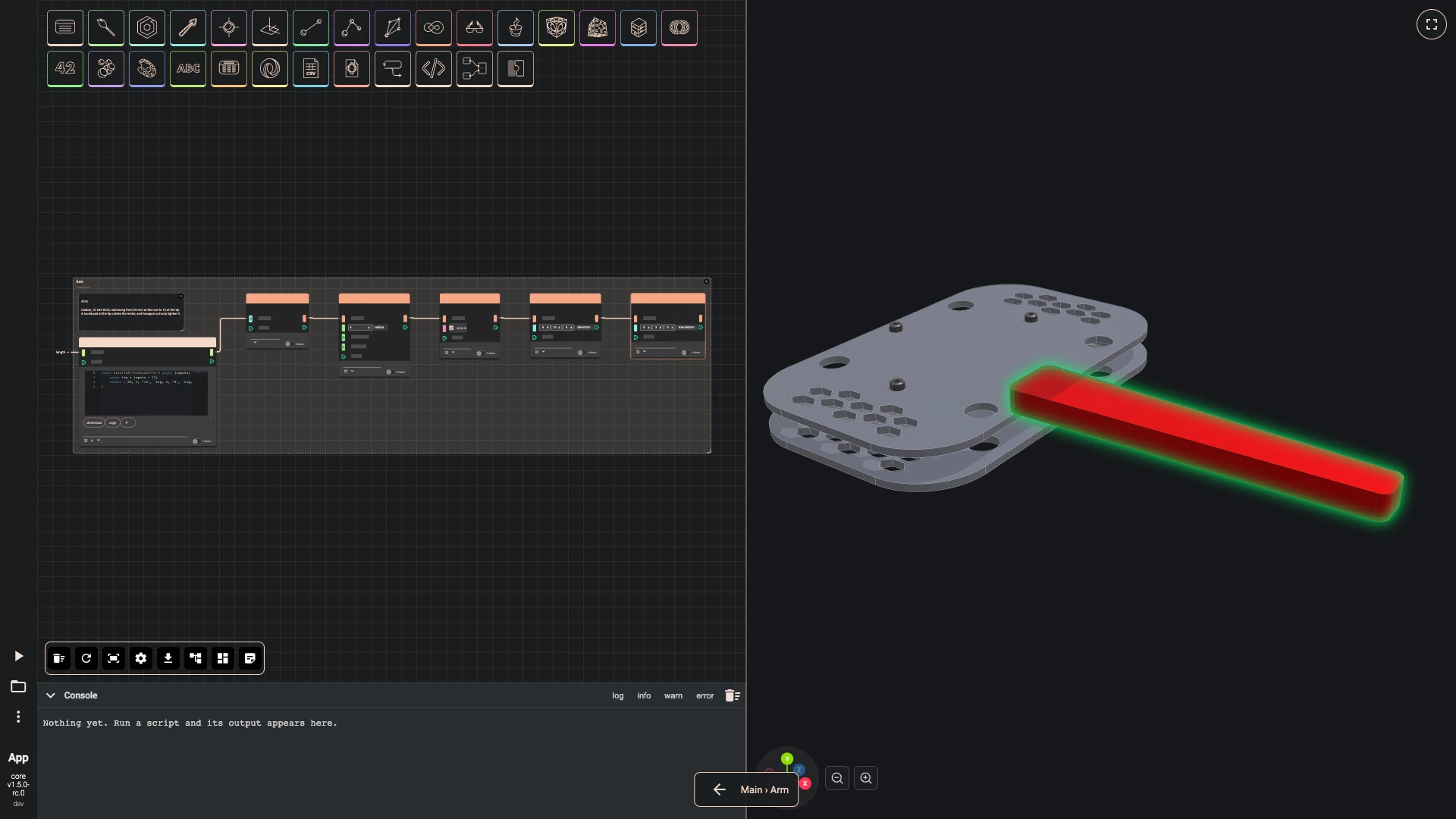Expand the radius node output chevron
The image size is (1456, 819).
352,372
